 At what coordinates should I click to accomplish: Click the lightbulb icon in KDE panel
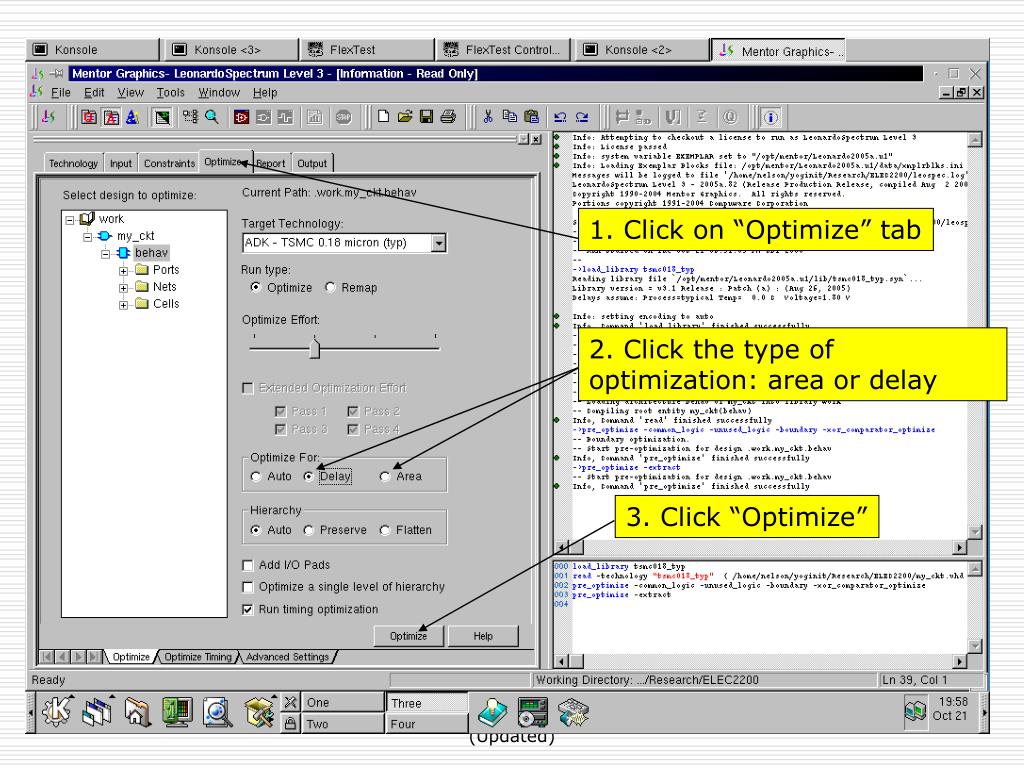tap(492, 712)
